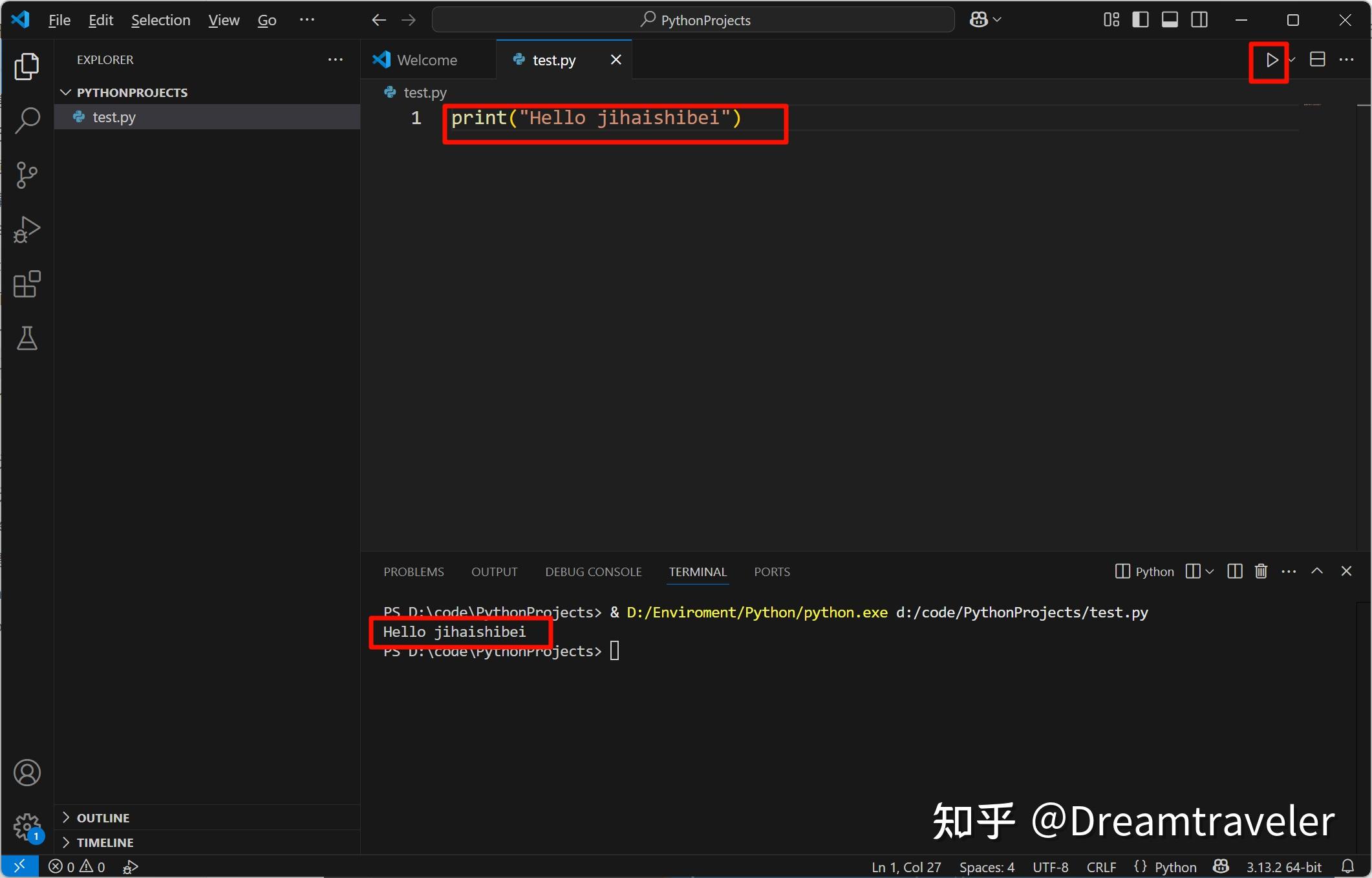
Task: Open the Run and Debug view
Action: coord(27,230)
